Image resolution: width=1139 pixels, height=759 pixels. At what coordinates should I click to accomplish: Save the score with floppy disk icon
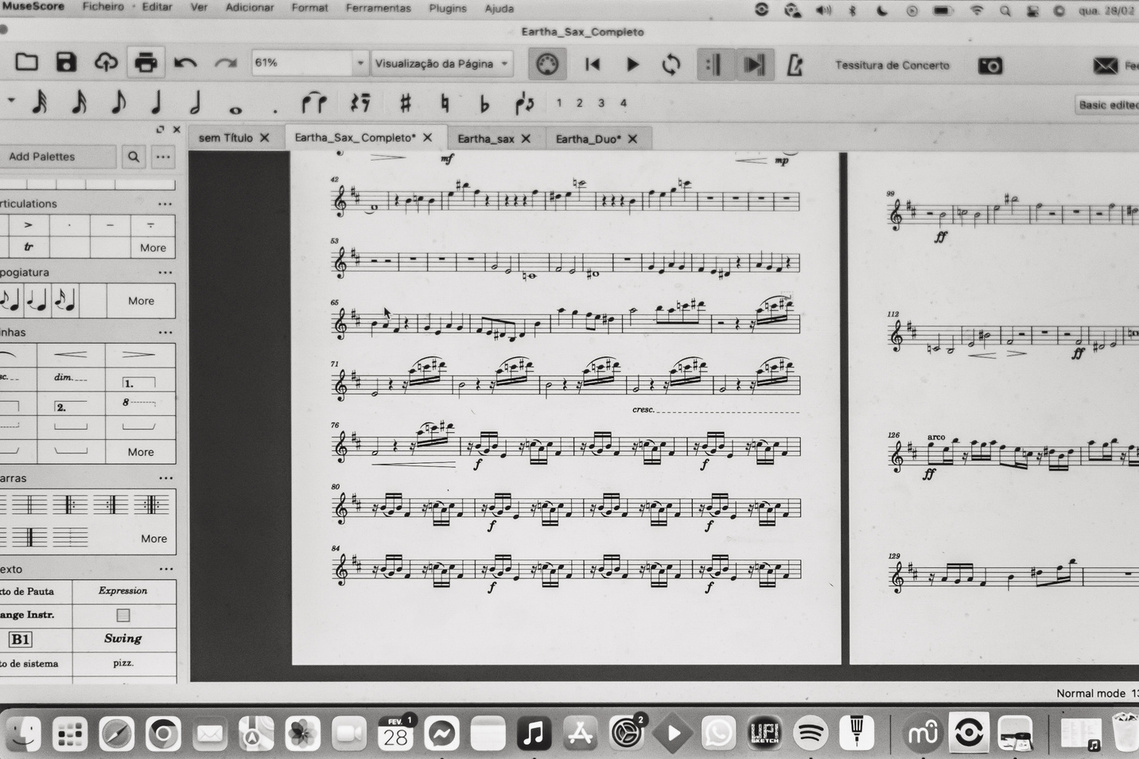click(66, 62)
